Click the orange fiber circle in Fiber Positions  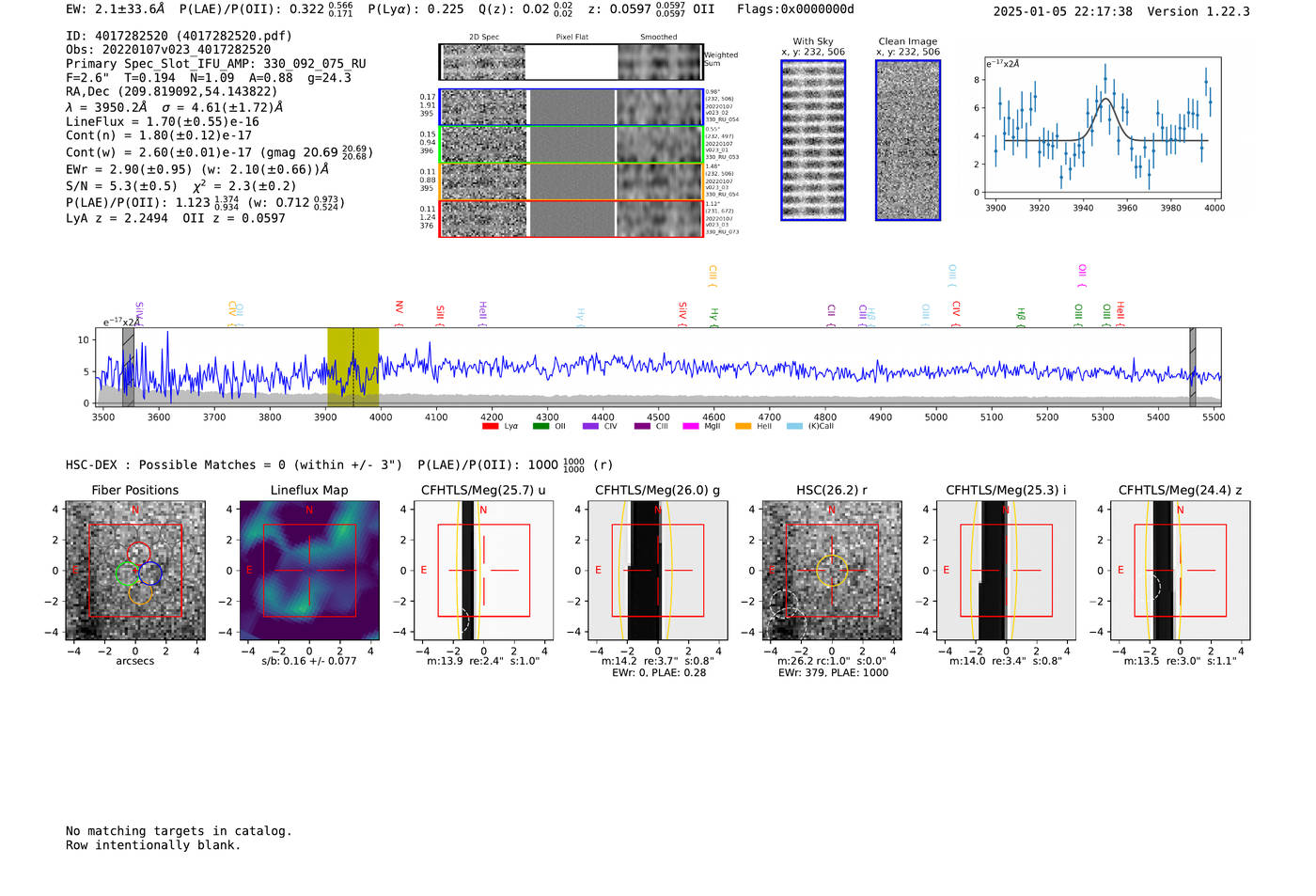point(140,593)
